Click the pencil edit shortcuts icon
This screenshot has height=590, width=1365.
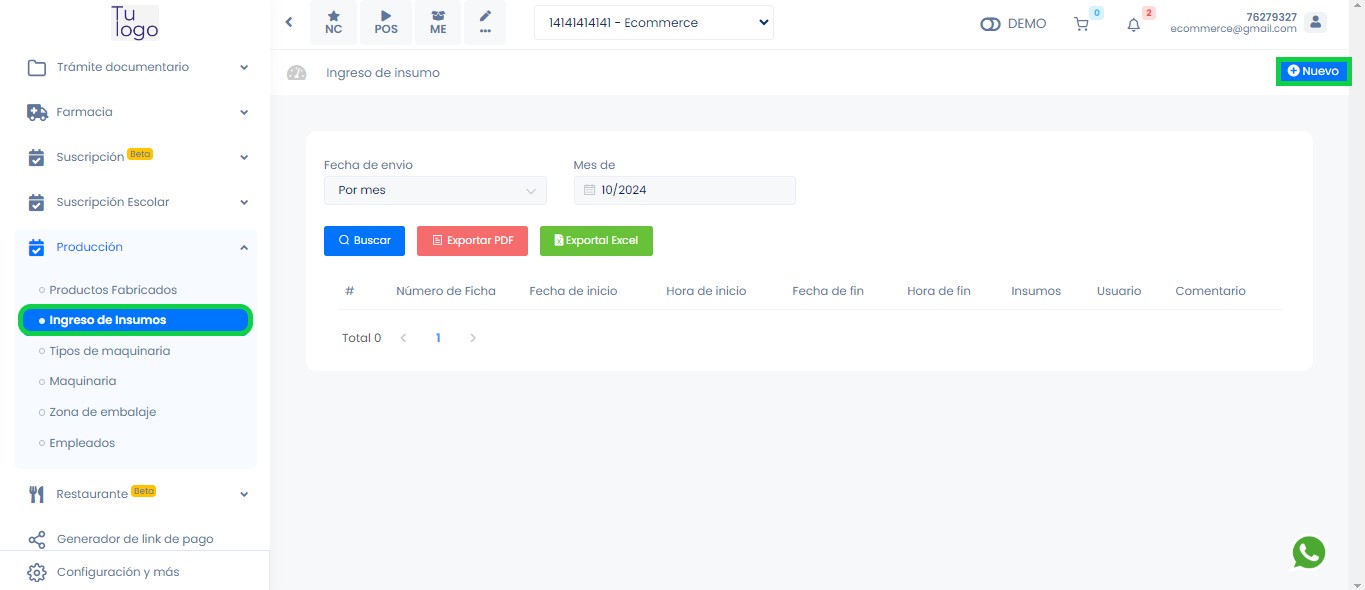485,23
